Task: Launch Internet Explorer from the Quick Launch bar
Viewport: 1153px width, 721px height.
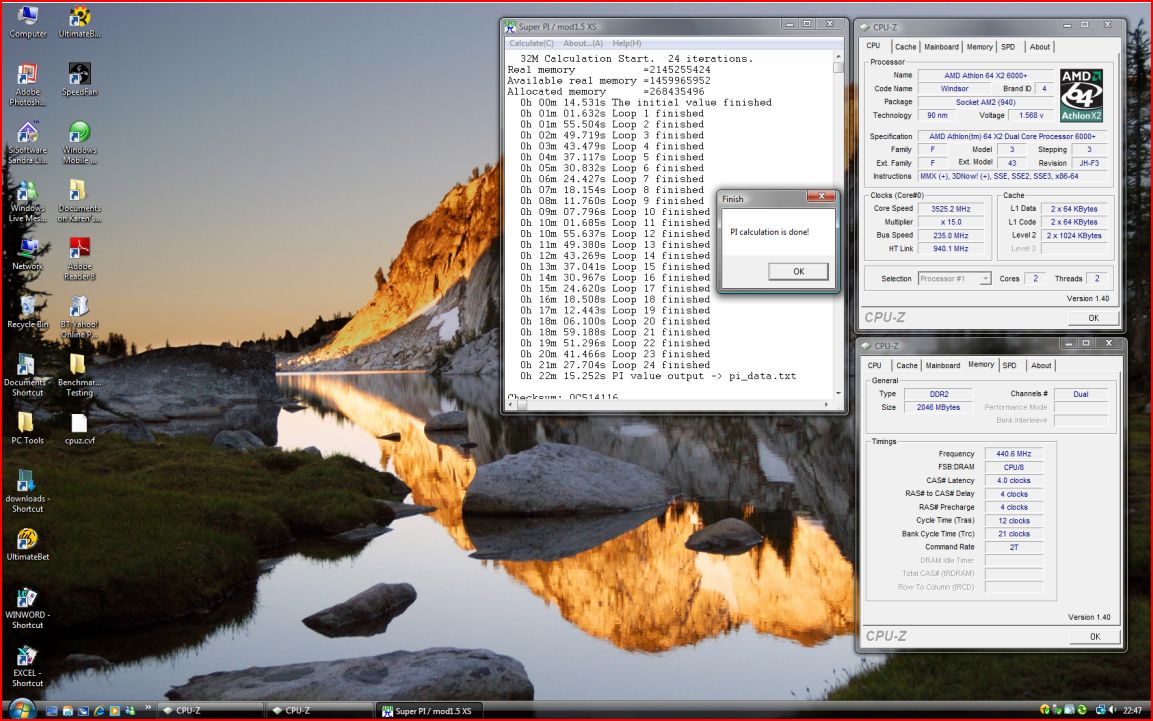Action: click(x=98, y=711)
